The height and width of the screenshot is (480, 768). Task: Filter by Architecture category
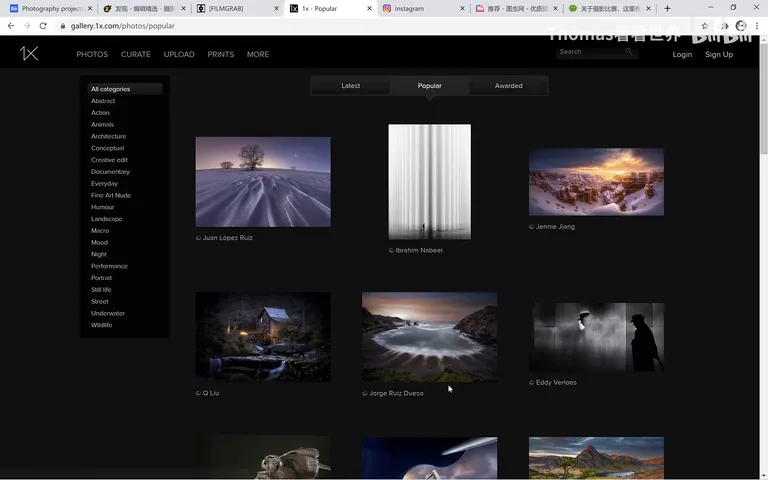click(x=108, y=136)
